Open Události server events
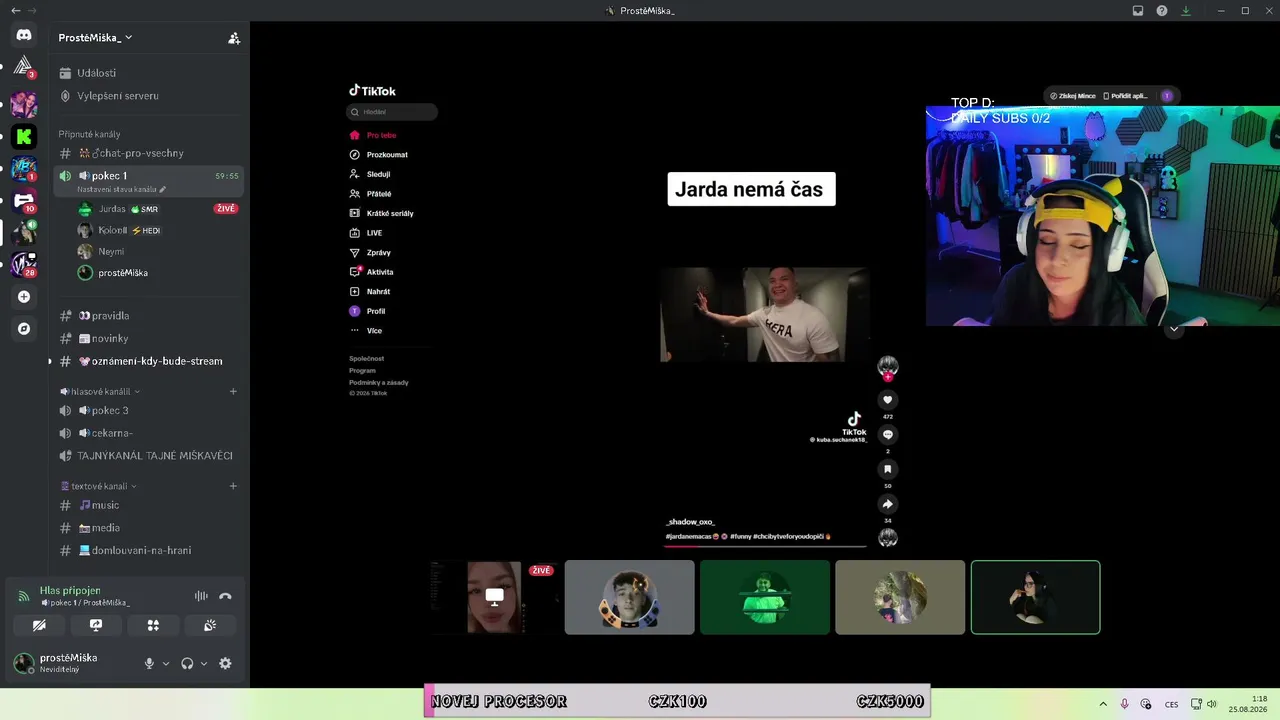 point(150,73)
